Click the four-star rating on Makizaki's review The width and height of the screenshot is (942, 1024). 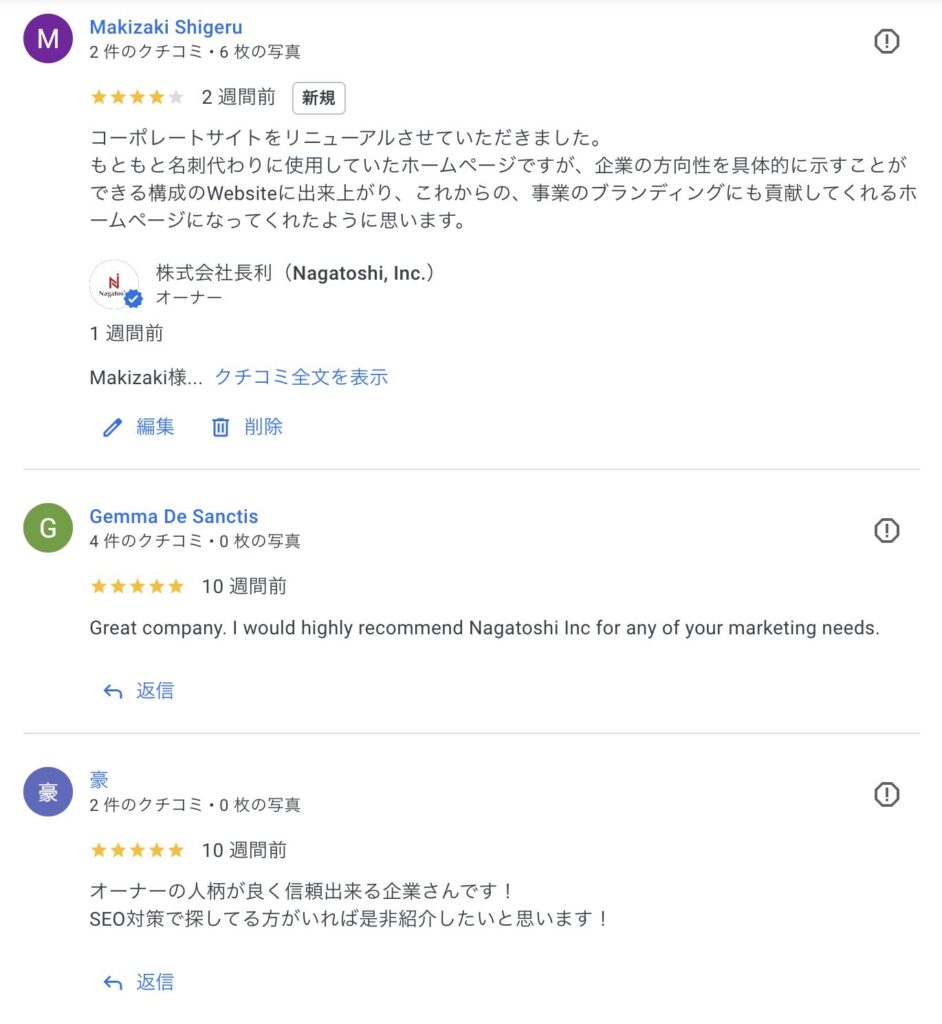(137, 98)
